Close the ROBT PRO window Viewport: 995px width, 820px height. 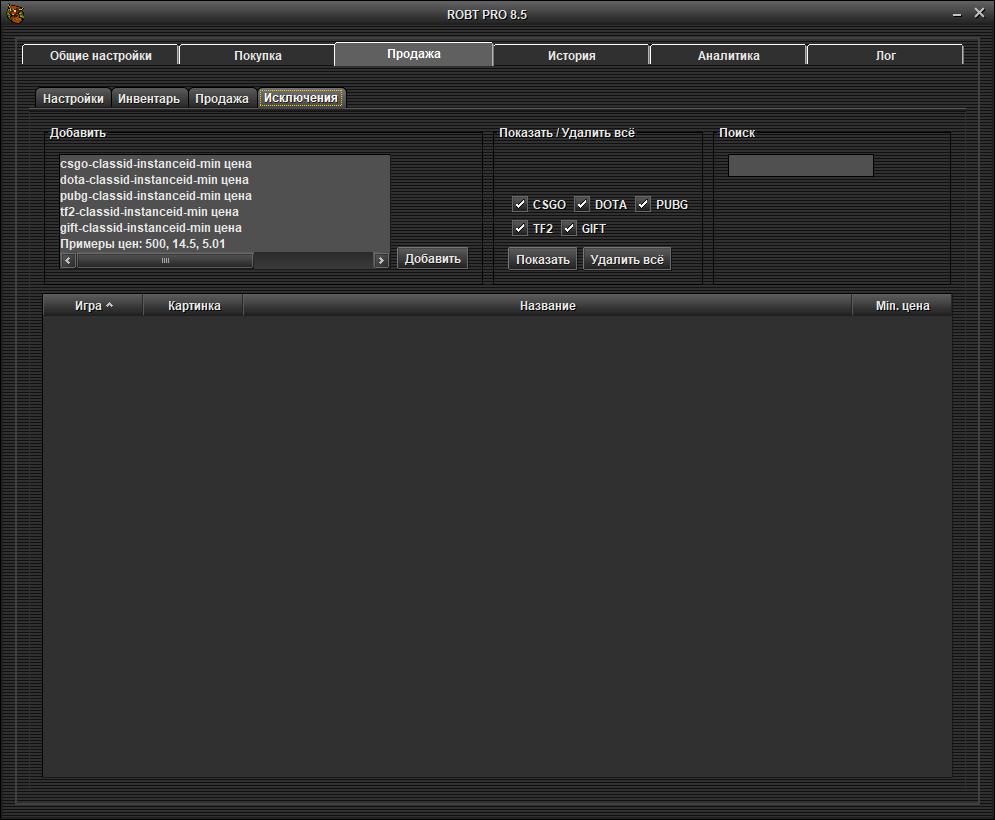click(x=977, y=14)
